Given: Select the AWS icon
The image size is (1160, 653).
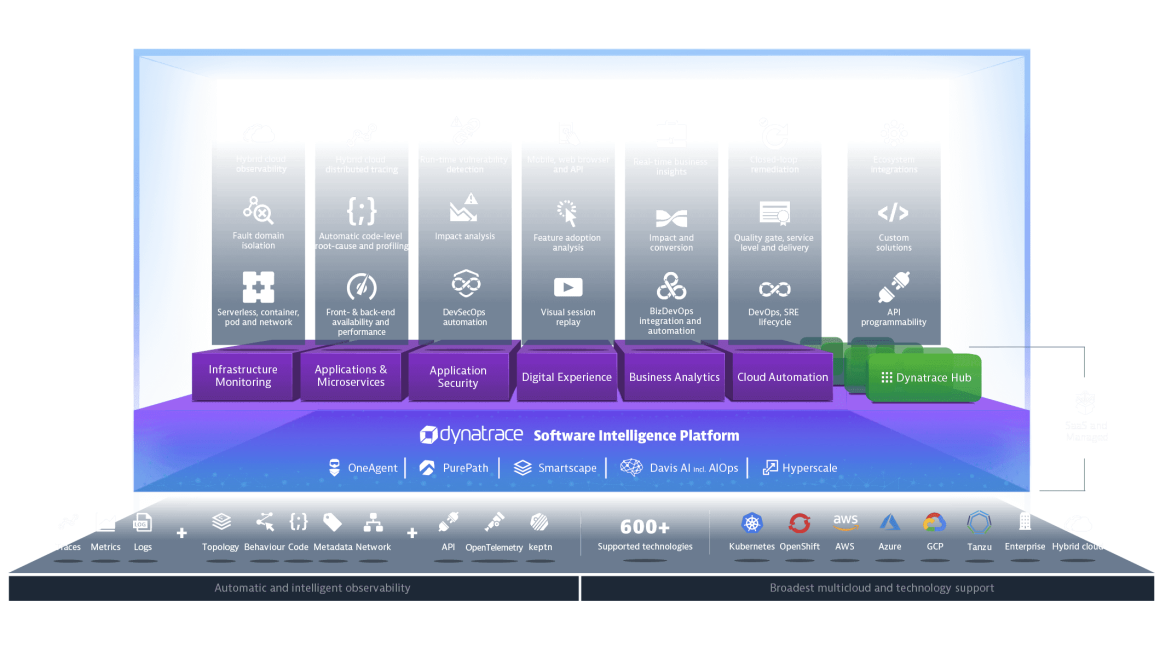Looking at the screenshot, I should [x=845, y=520].
